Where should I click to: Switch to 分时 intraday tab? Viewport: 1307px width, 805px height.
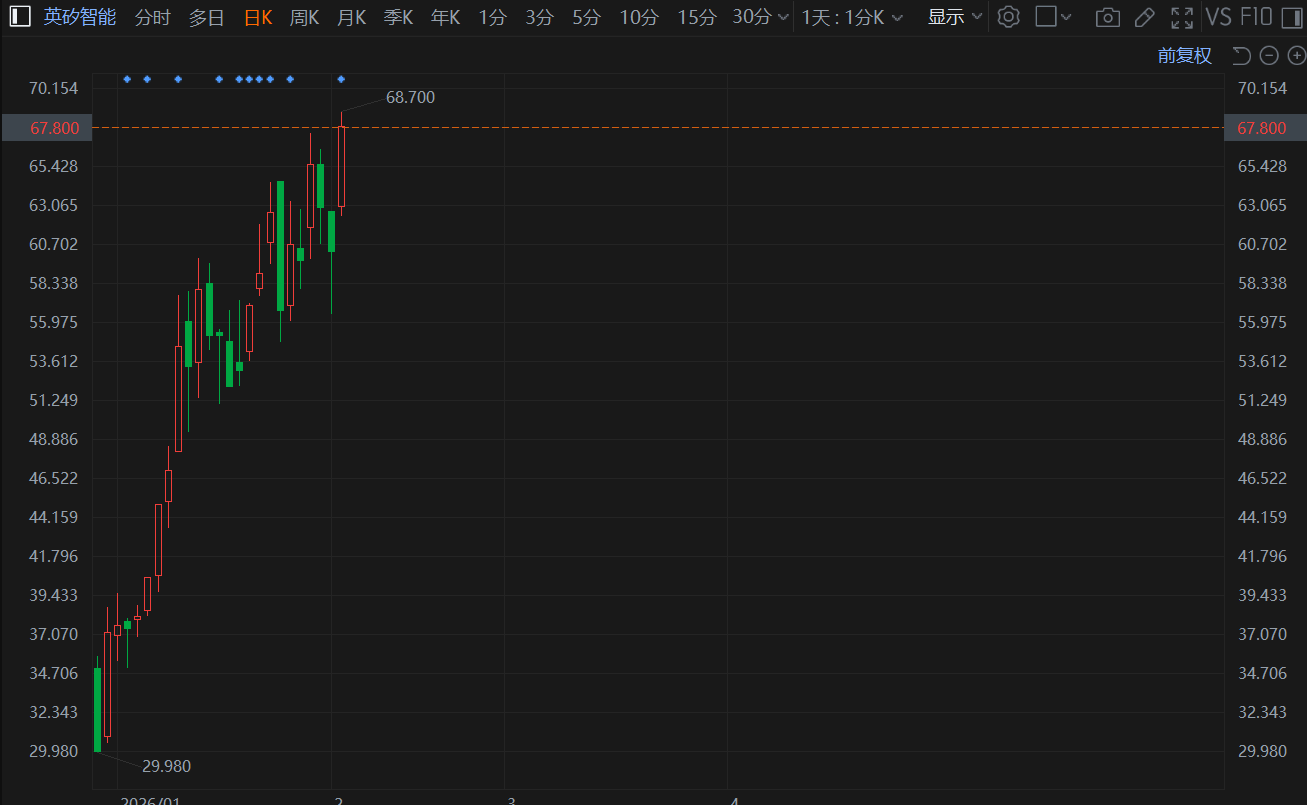point(152,17)
